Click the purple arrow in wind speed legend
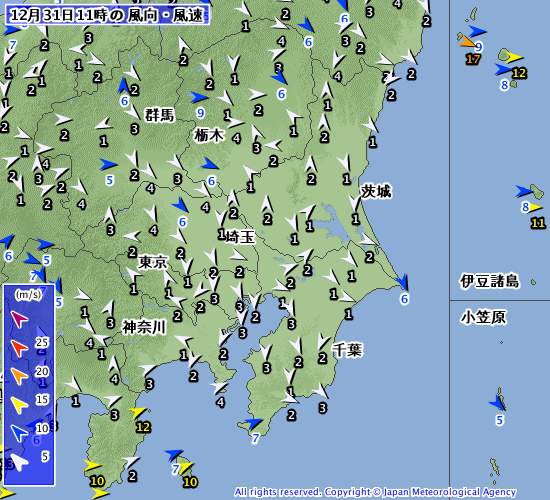Screen dimensions: 550x500 point(19,319)
